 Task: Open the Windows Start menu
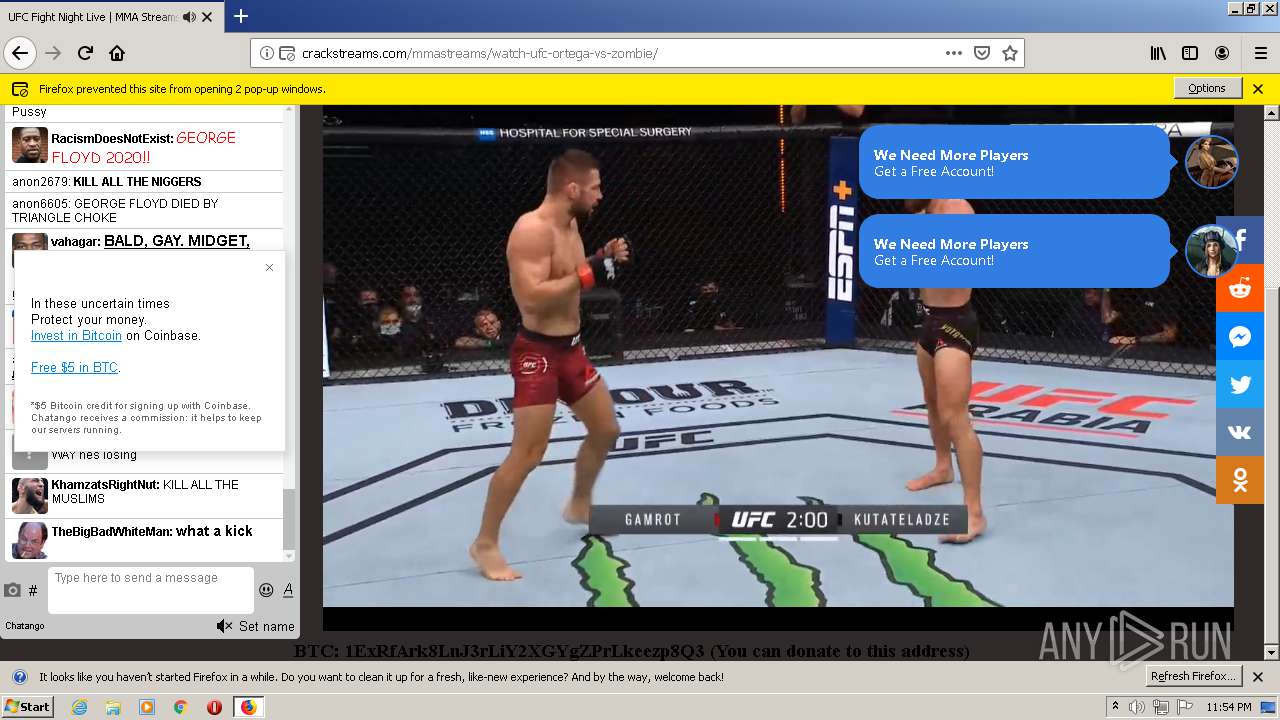[27, 706]
